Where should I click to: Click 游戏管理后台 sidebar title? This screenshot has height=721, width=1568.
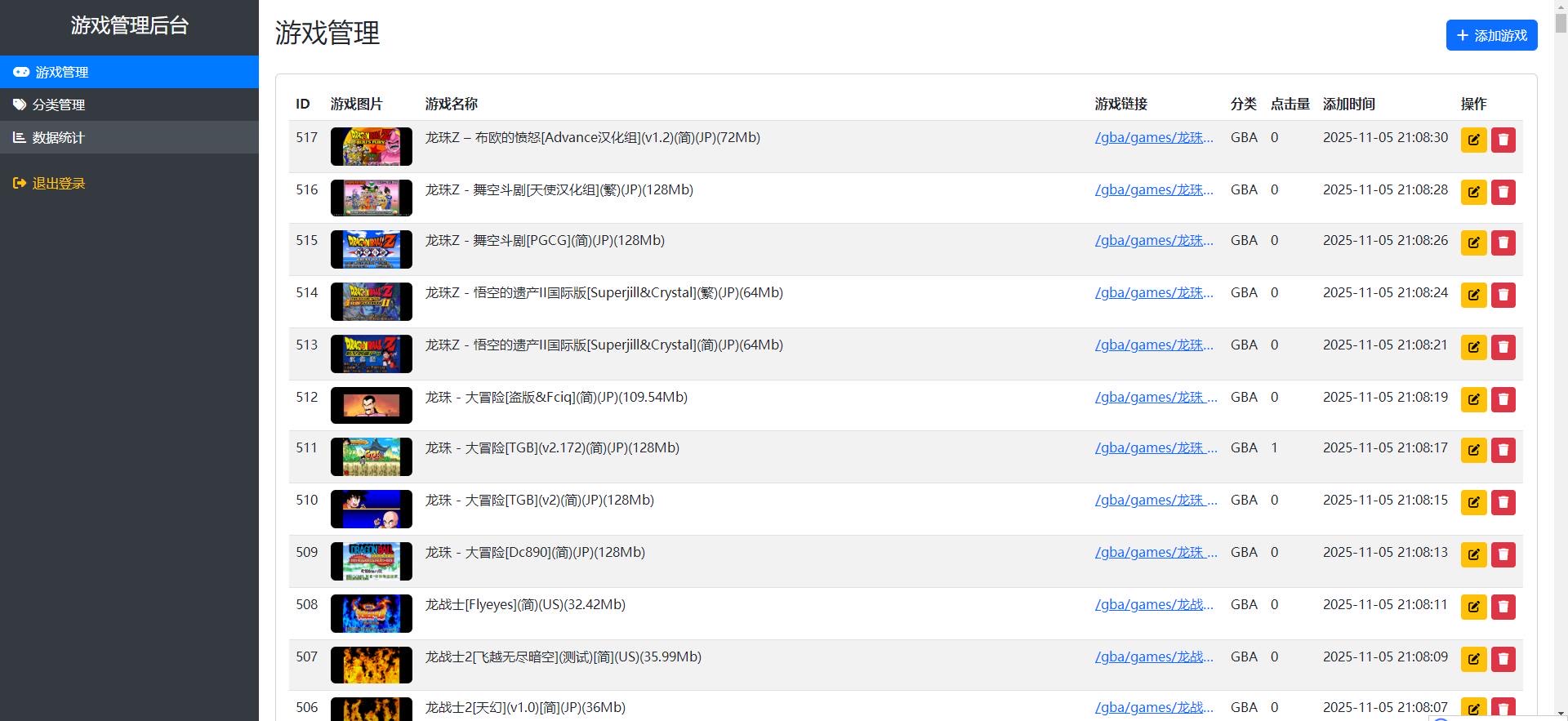pyautogui.click(x=129, y=25)
